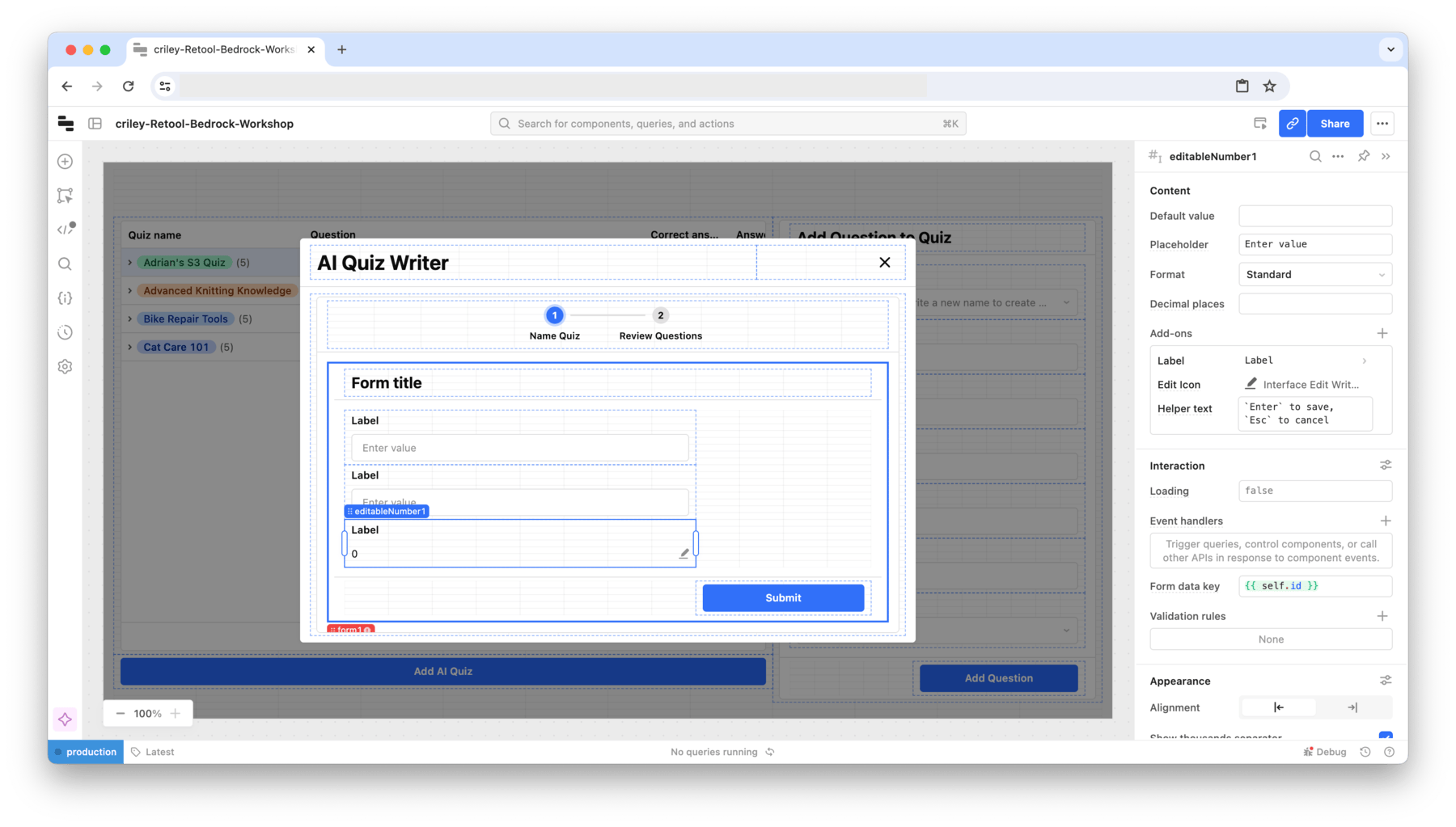Select right alignment option

coord(1352,707)
